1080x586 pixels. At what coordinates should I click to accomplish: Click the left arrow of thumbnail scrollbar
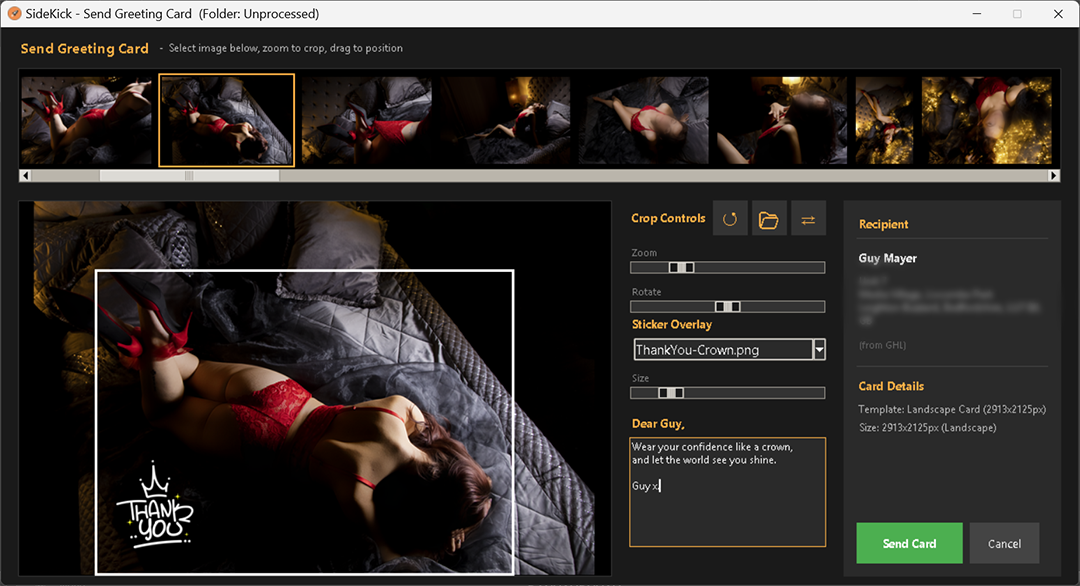[25, 176]
